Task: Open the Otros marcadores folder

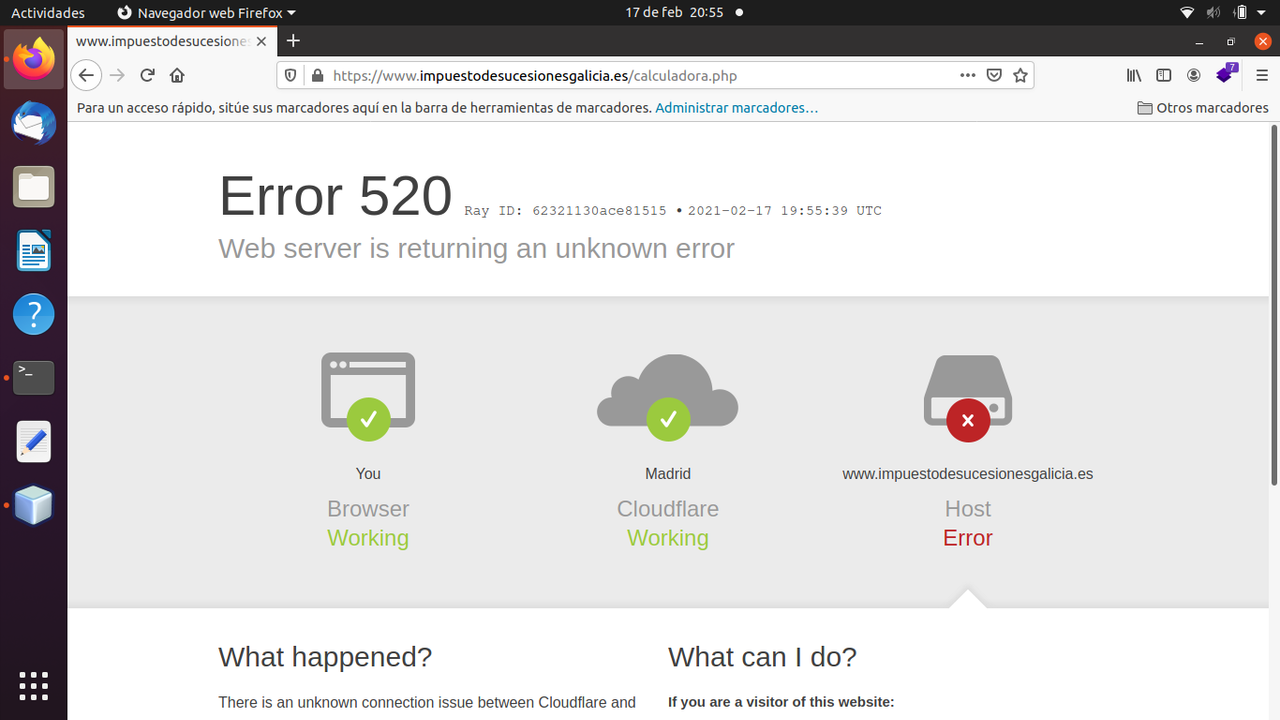Action: [x=1203, y=108]
